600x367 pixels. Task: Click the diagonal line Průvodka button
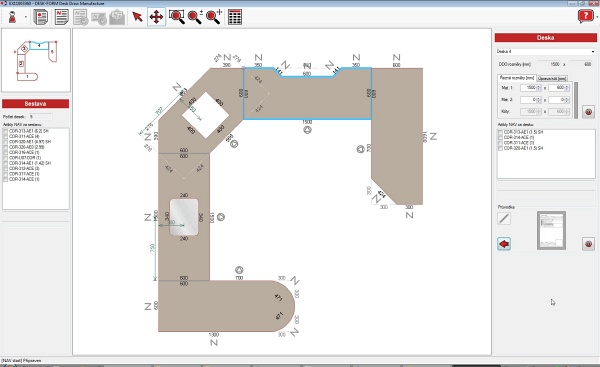(x=504, y=219)
